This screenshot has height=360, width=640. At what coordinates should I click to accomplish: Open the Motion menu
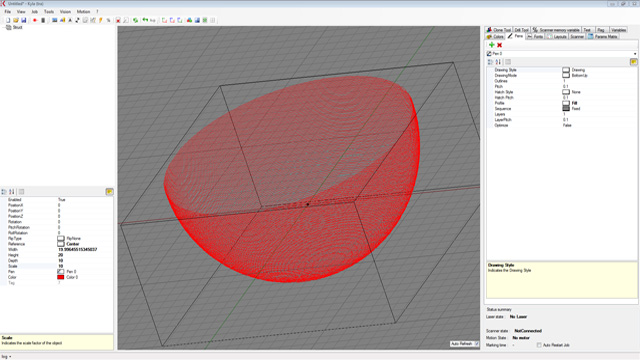click(x=83, y=11)
